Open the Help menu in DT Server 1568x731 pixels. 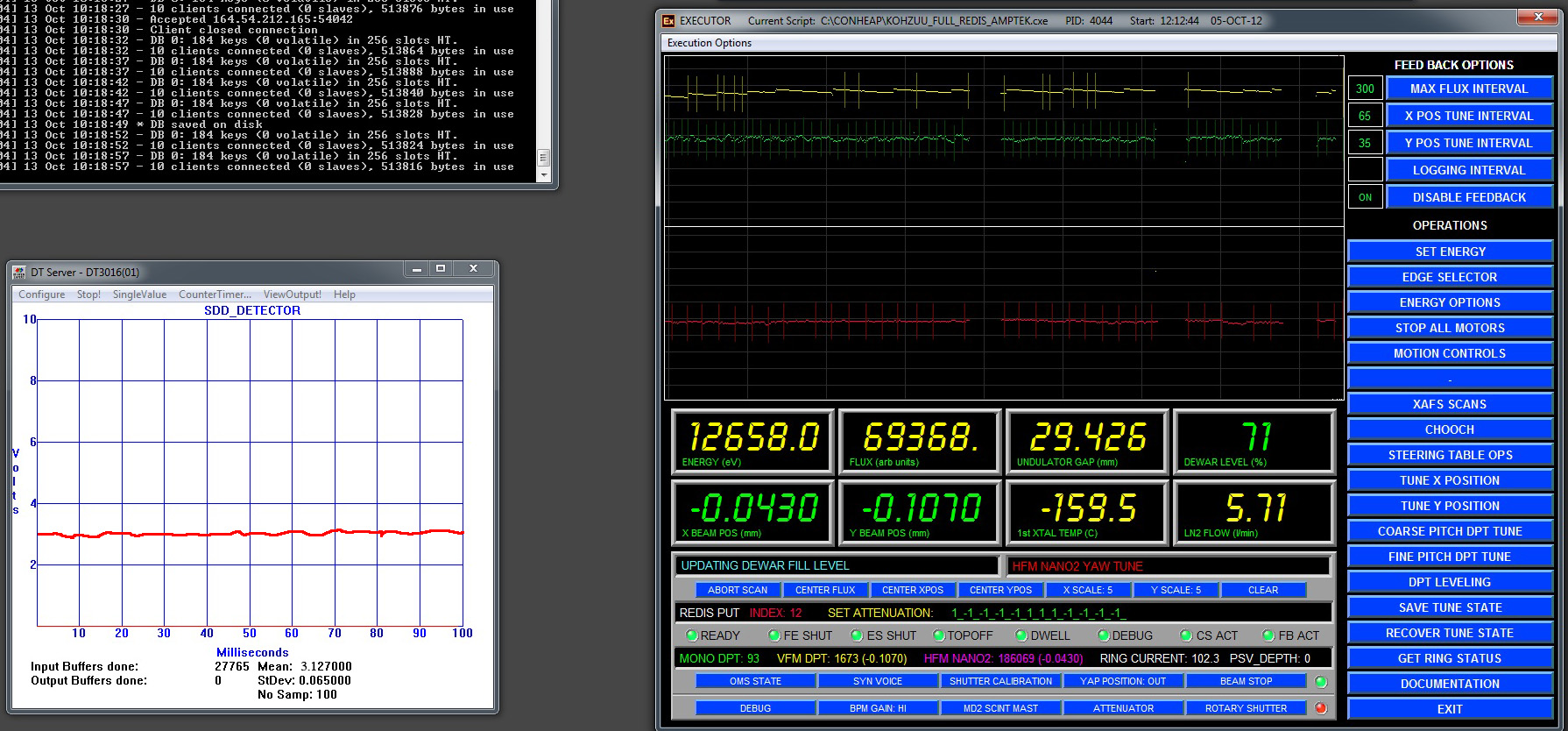point(344,295)
